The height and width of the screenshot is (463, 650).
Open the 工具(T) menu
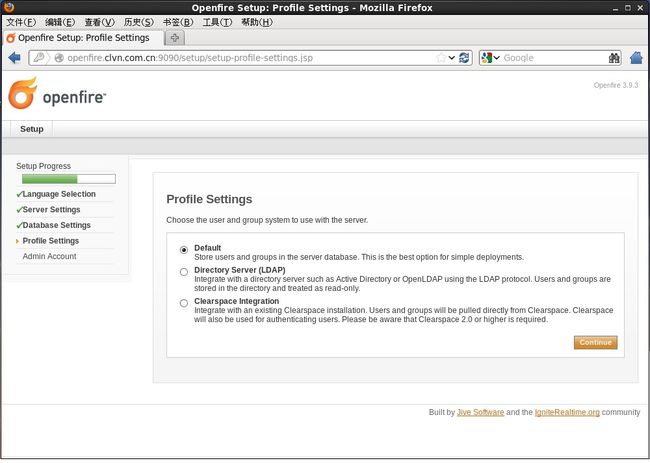coord(217,22)
